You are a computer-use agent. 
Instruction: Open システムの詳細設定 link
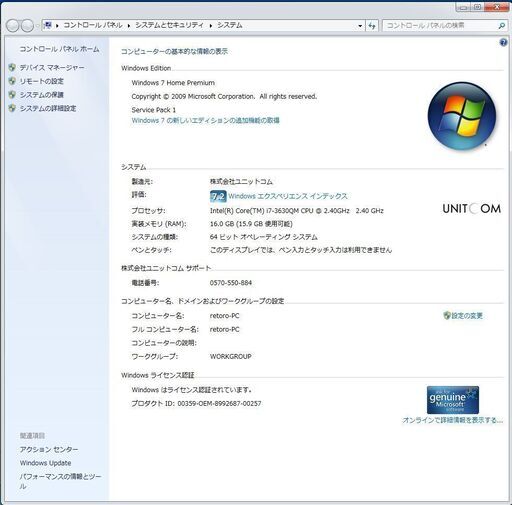pyautogui.click(x=48, y=109)
